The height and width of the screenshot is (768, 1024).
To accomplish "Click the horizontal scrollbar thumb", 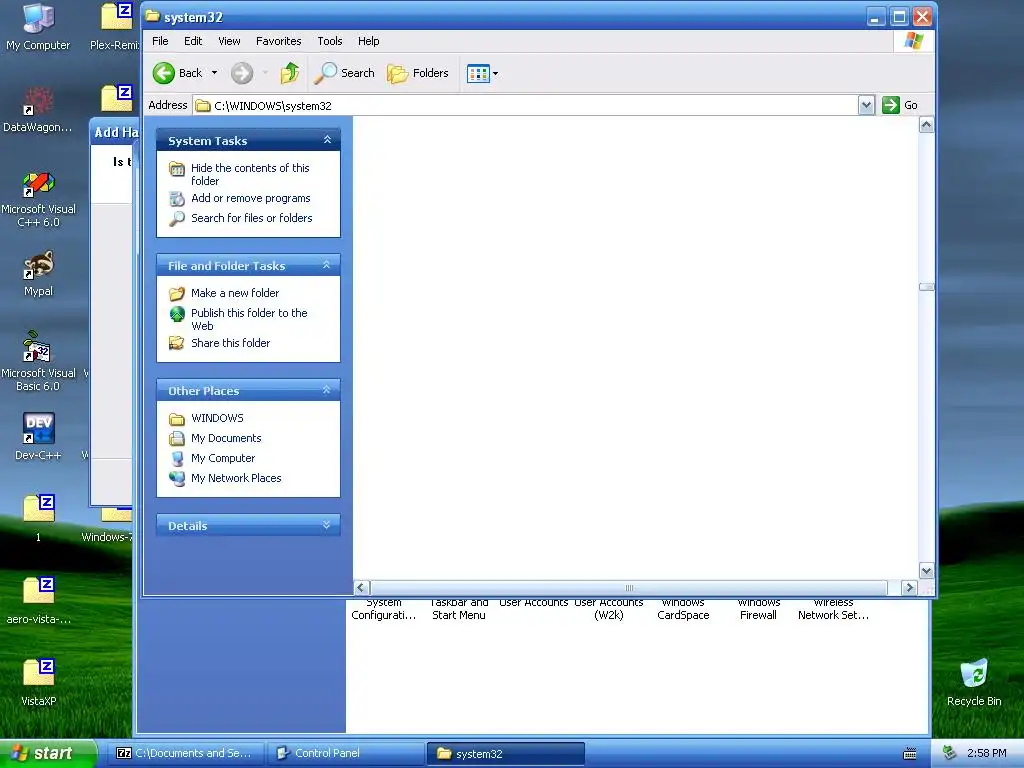I will [x=629, y=587].
